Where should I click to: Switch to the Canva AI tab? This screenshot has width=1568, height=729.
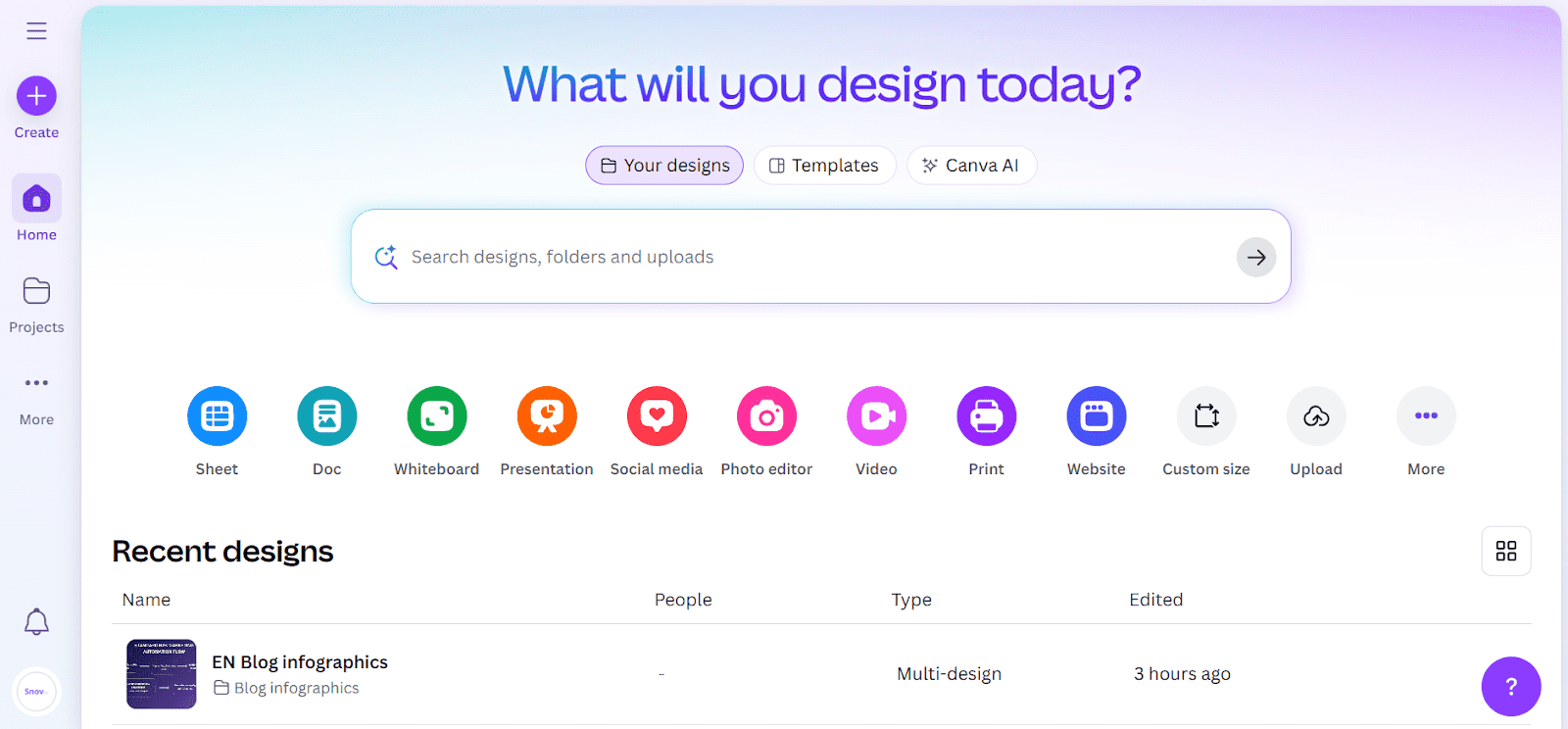tap(971, 166)
